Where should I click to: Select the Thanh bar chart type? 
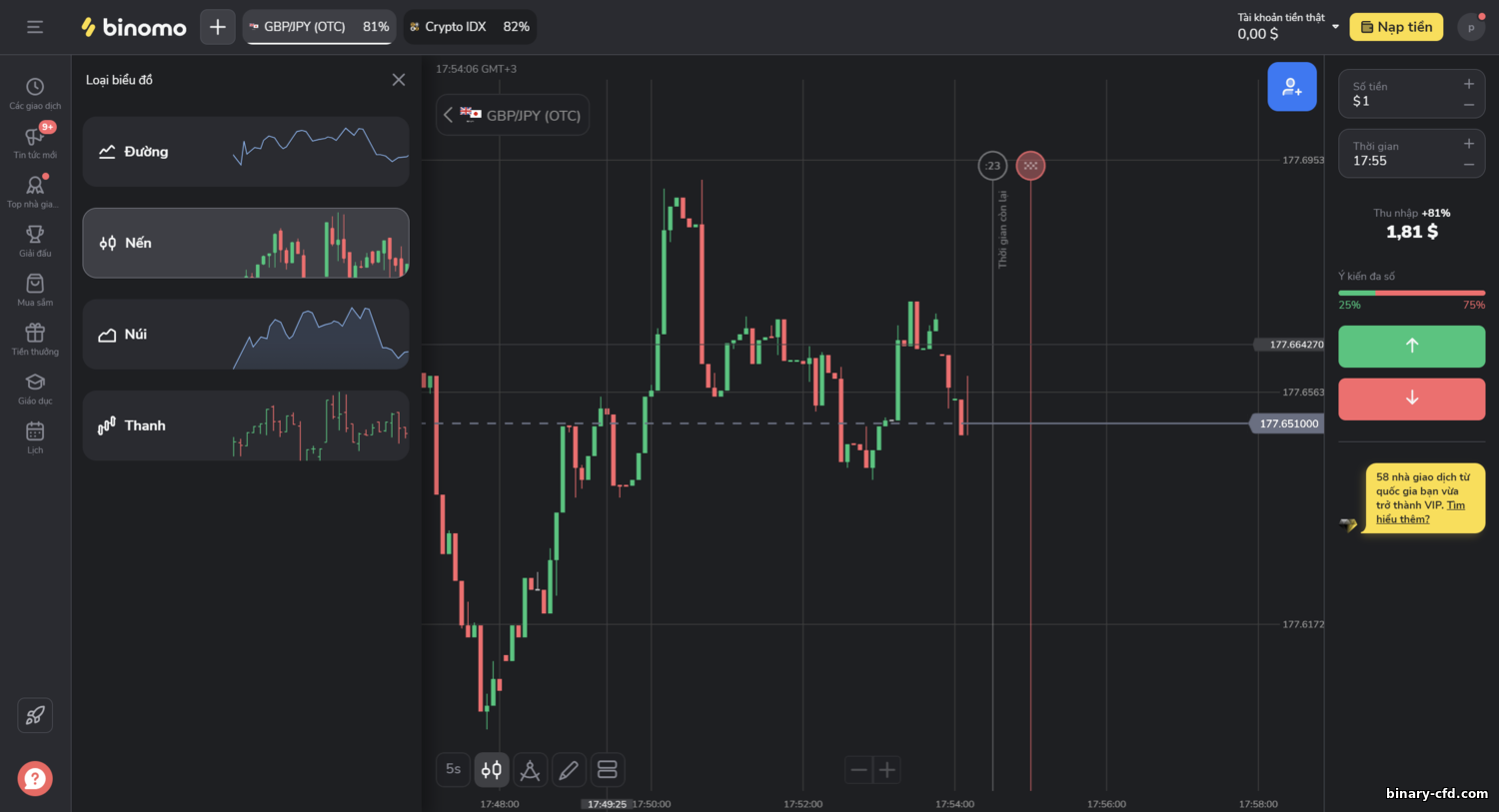coord(246,425)
